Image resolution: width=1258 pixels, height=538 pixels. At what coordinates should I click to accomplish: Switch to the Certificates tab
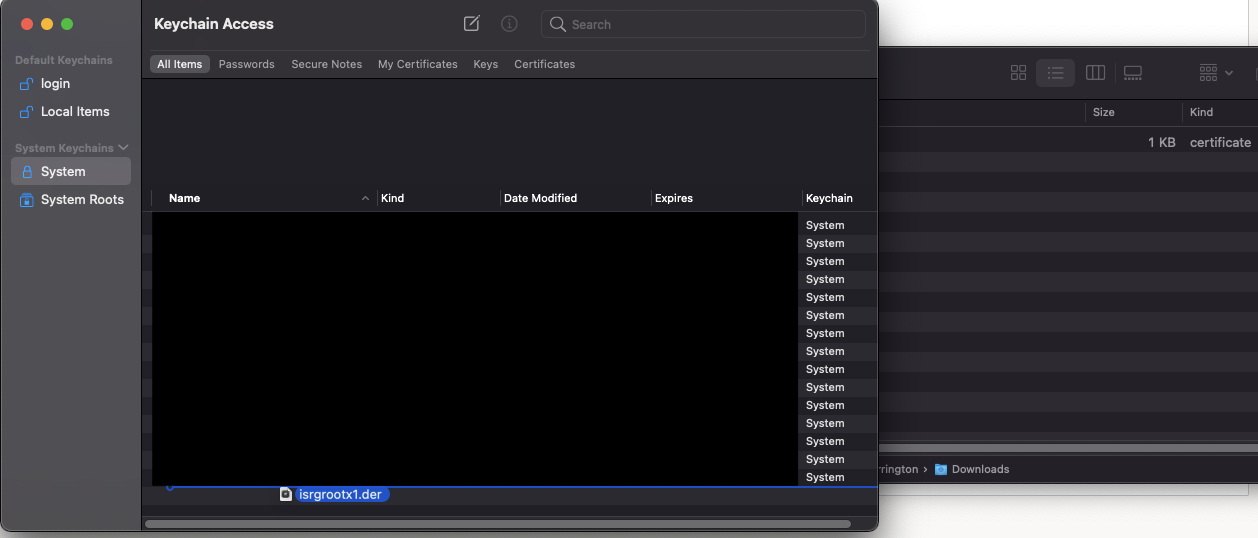545,64
